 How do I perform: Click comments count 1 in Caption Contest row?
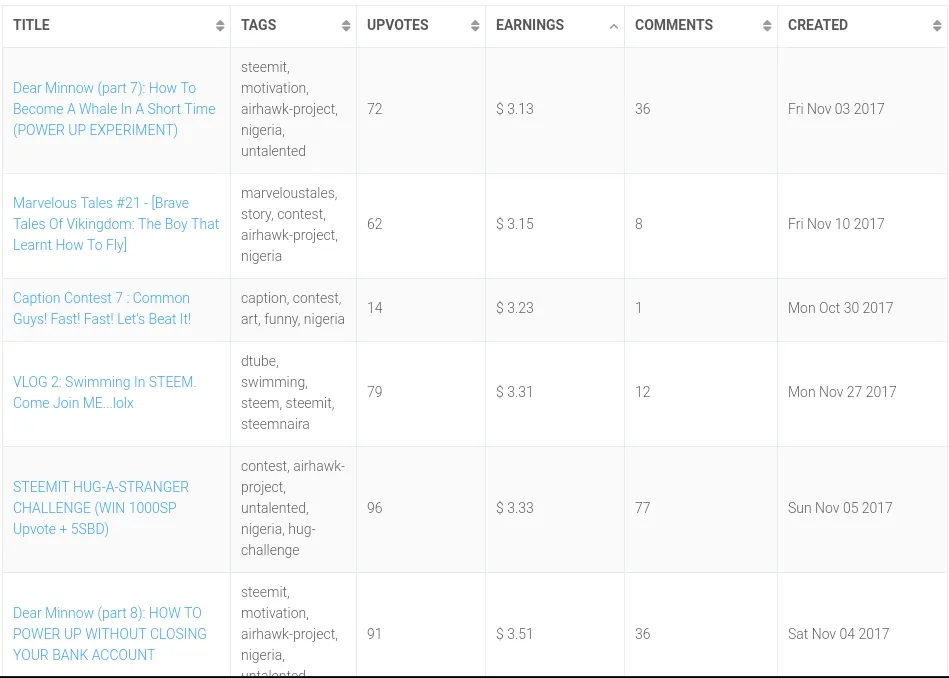pyautogui.click(x=639, y=308)
